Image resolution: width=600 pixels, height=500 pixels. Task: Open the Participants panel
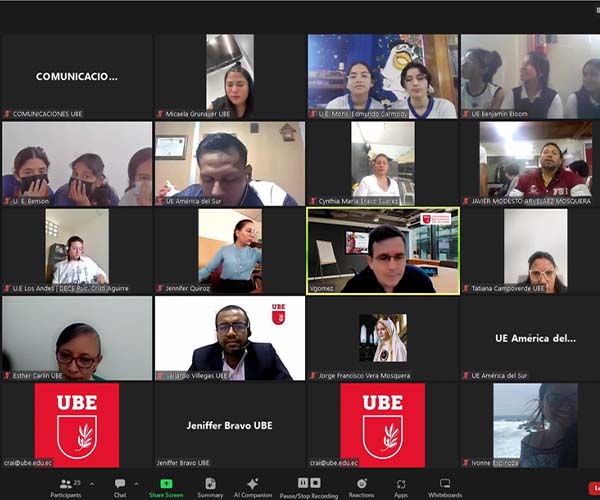(x=66, y=488)
